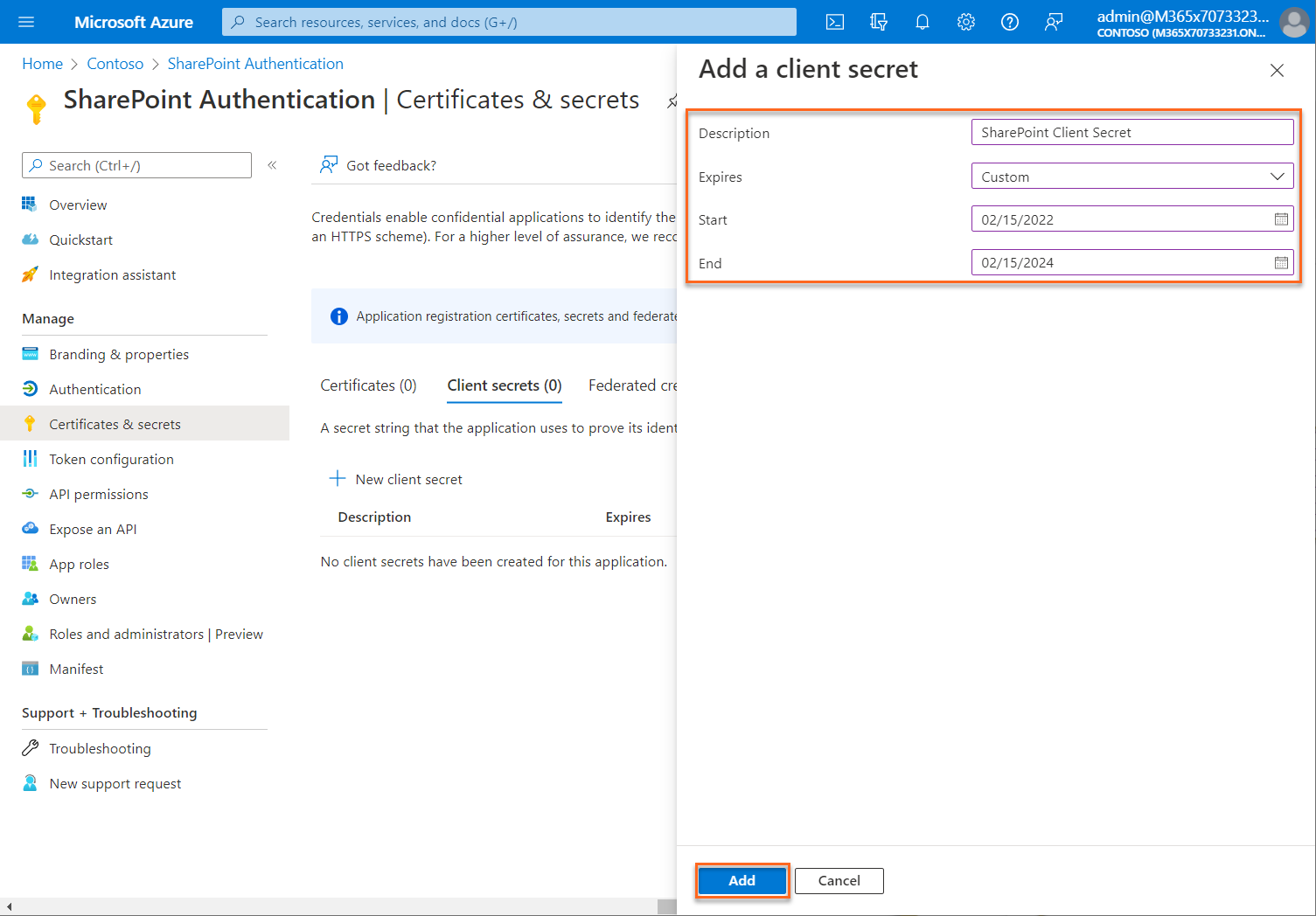Click the admin account avatar
1316x916 pixels.
click(x=1294, y=23)
